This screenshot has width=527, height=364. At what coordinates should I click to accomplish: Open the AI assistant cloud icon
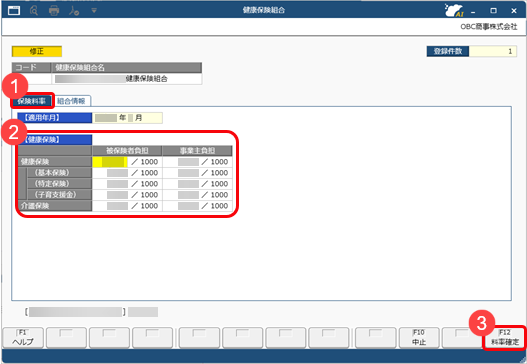pos(454,10)
